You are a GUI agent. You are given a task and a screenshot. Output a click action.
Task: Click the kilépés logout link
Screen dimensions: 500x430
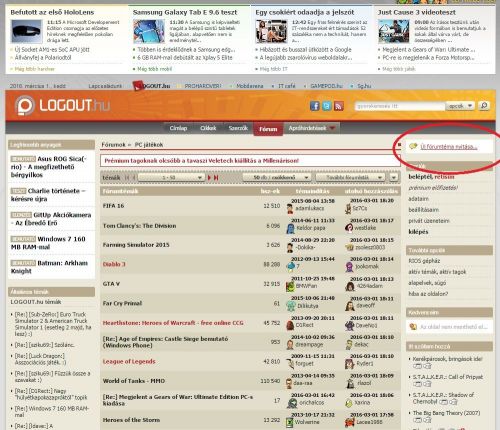click(418, 232)
